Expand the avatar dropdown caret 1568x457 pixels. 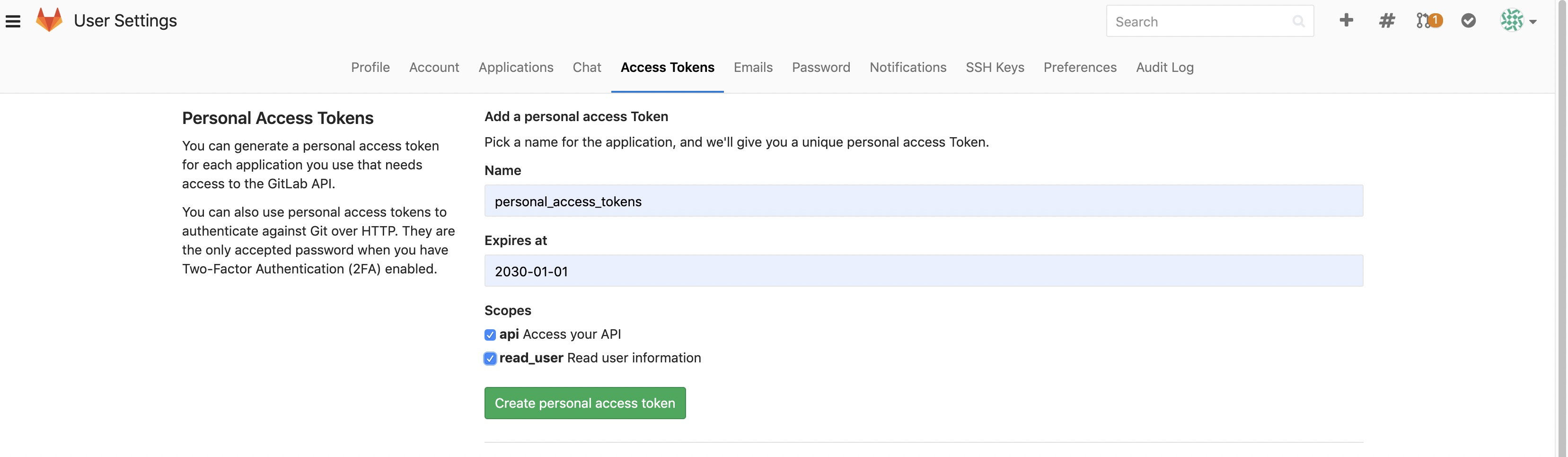[x=1535, y=22]
